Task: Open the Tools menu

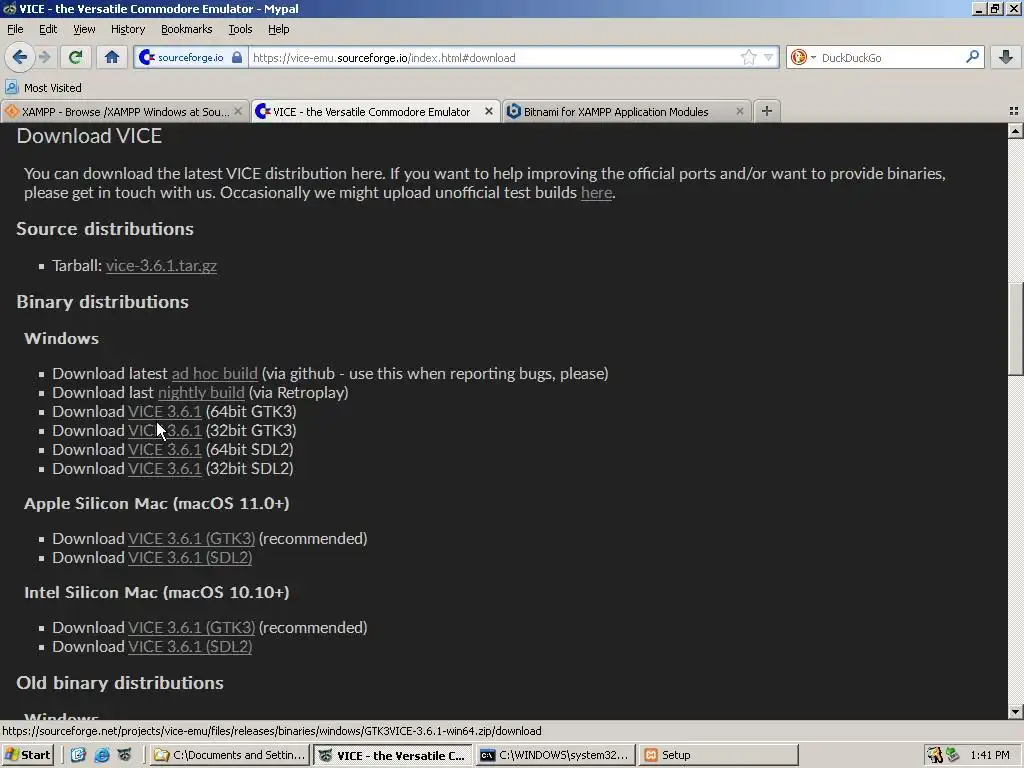Action: pyautogui.click(x=240, y=29)
